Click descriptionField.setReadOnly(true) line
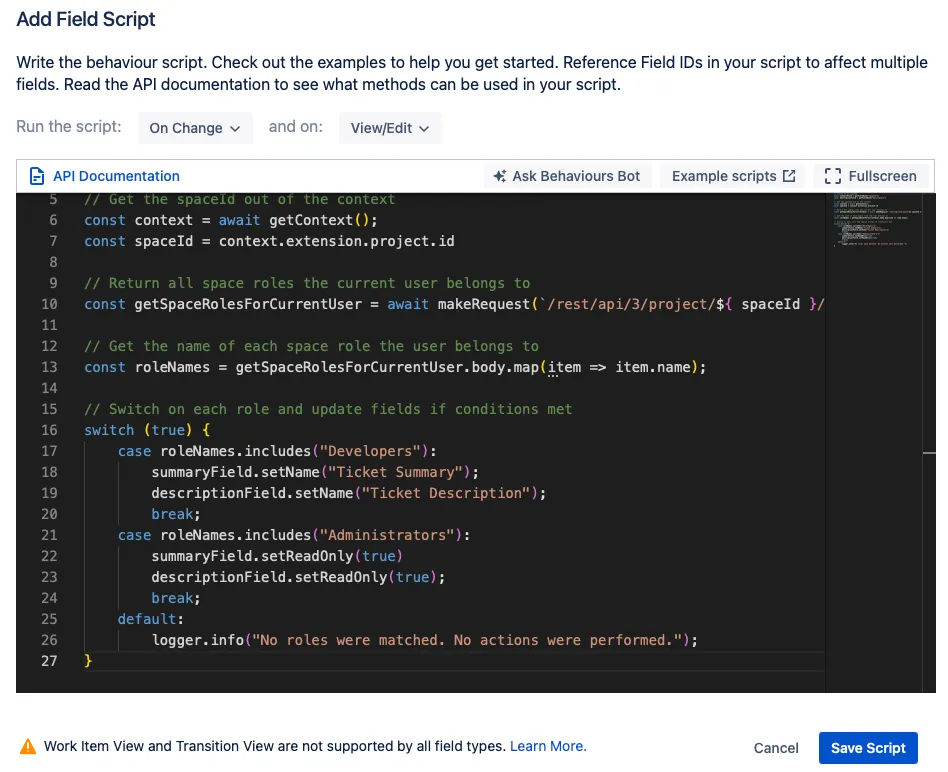Image resolution: width=948 pixels, height=772 pixels. click(x=298, y=577)
